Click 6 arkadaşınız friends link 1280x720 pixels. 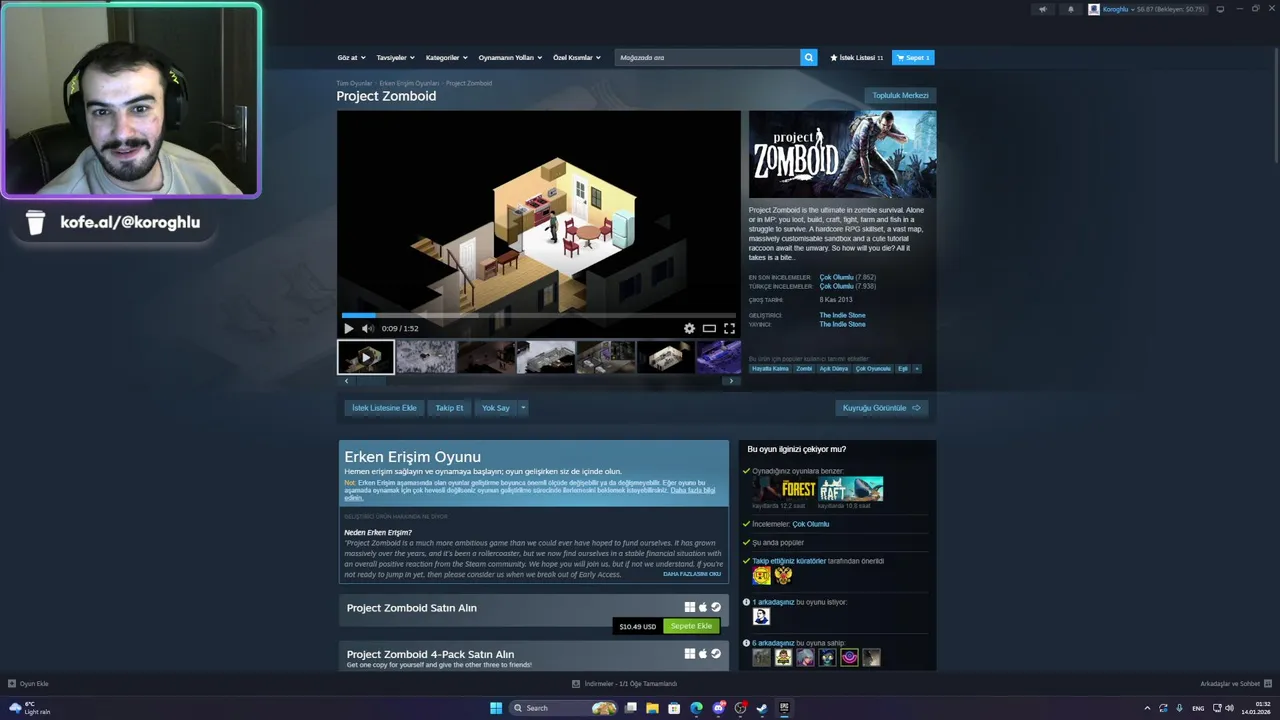pos(773,643)
